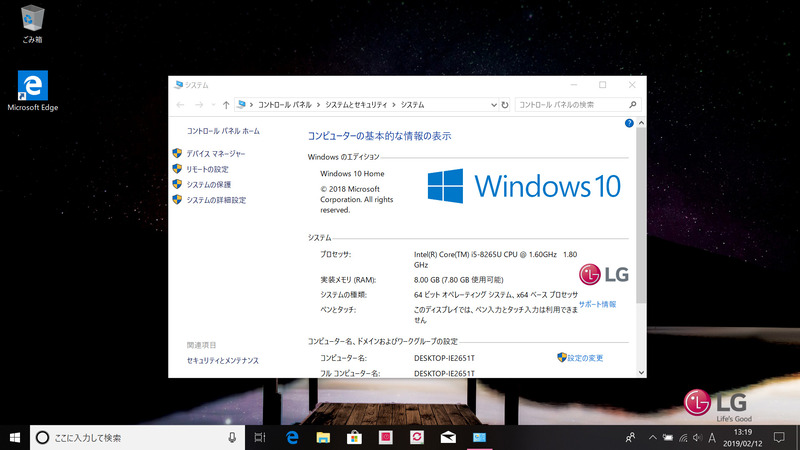Open Task View from the taskbar
This screenshot has height=450, width=800.
click(260, 437)
